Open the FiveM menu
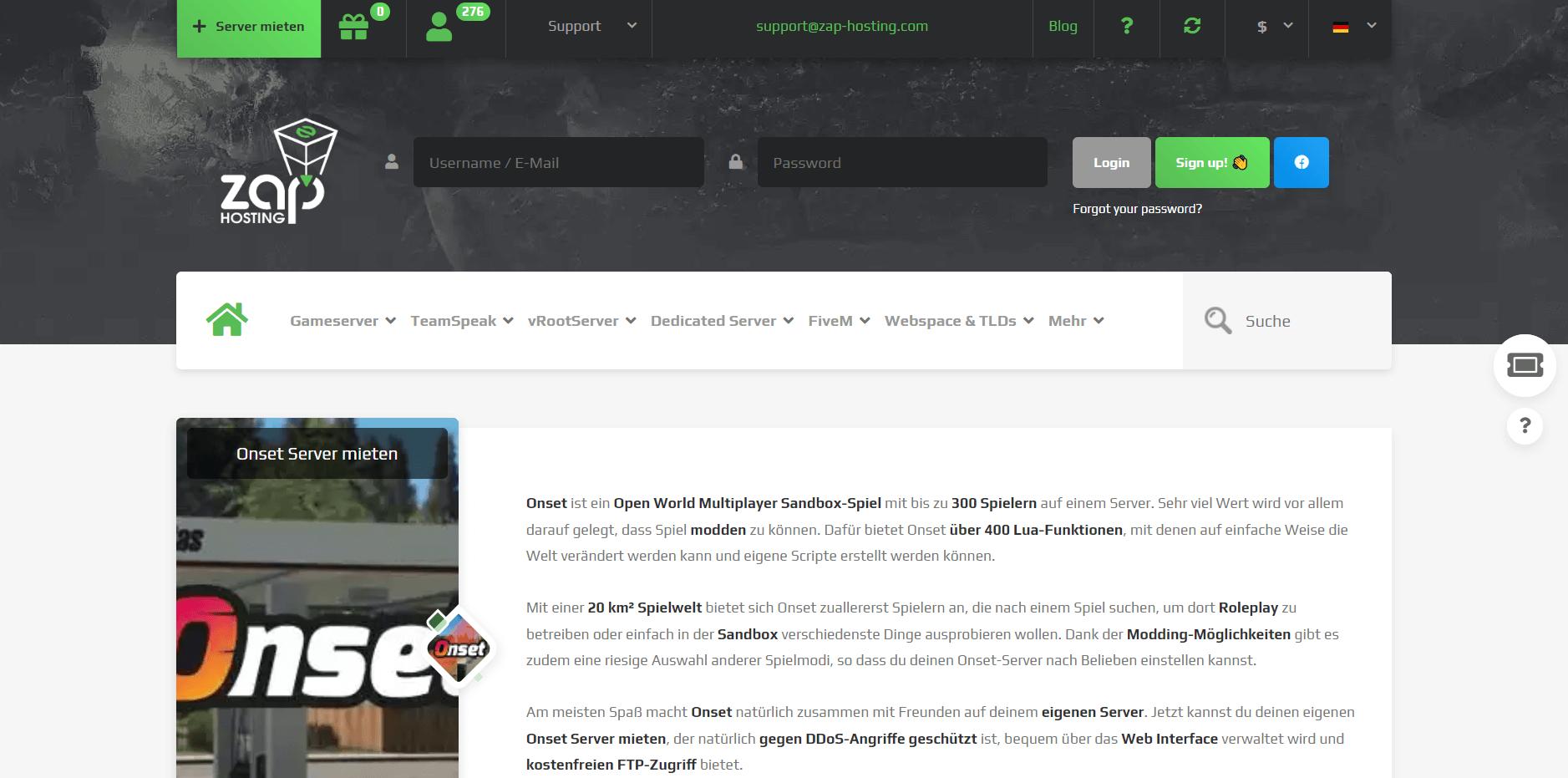1568x778 pixels. pos(839,321)
